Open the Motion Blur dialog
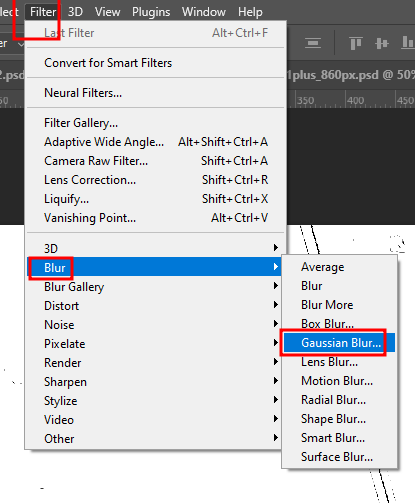This screenshot has height=503, width=415. coord(339,381)
